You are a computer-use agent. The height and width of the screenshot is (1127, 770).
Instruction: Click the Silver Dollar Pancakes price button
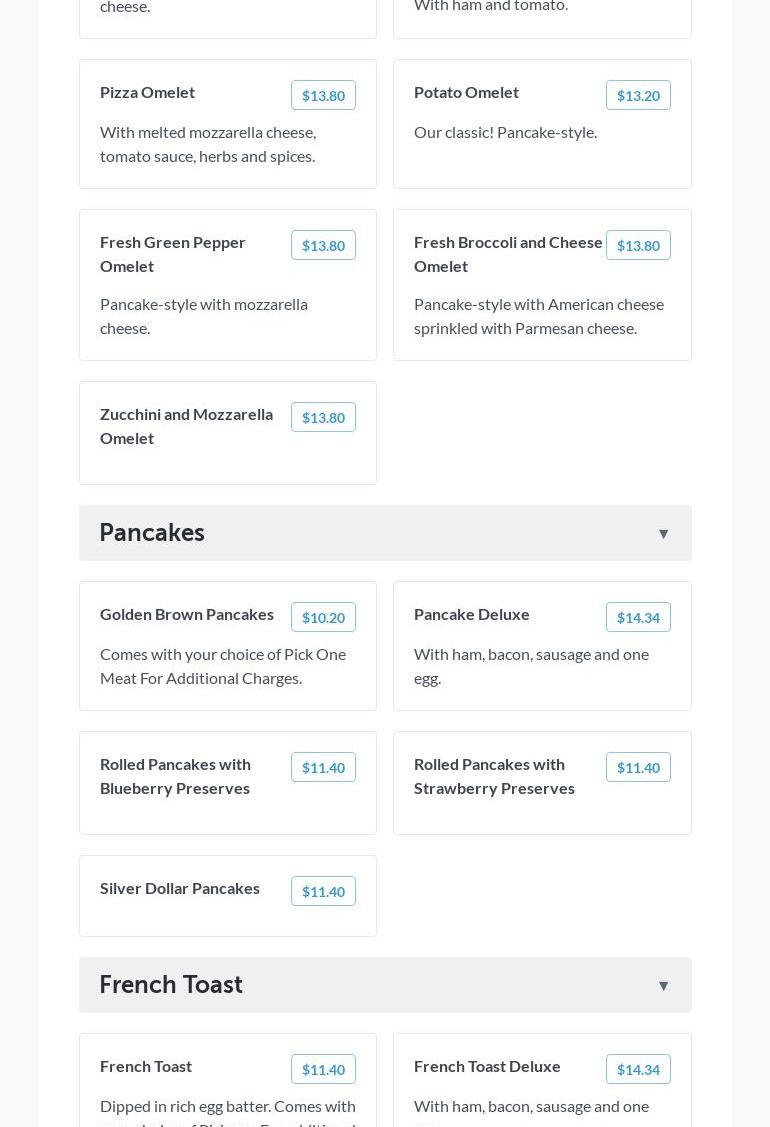point(323,892)
